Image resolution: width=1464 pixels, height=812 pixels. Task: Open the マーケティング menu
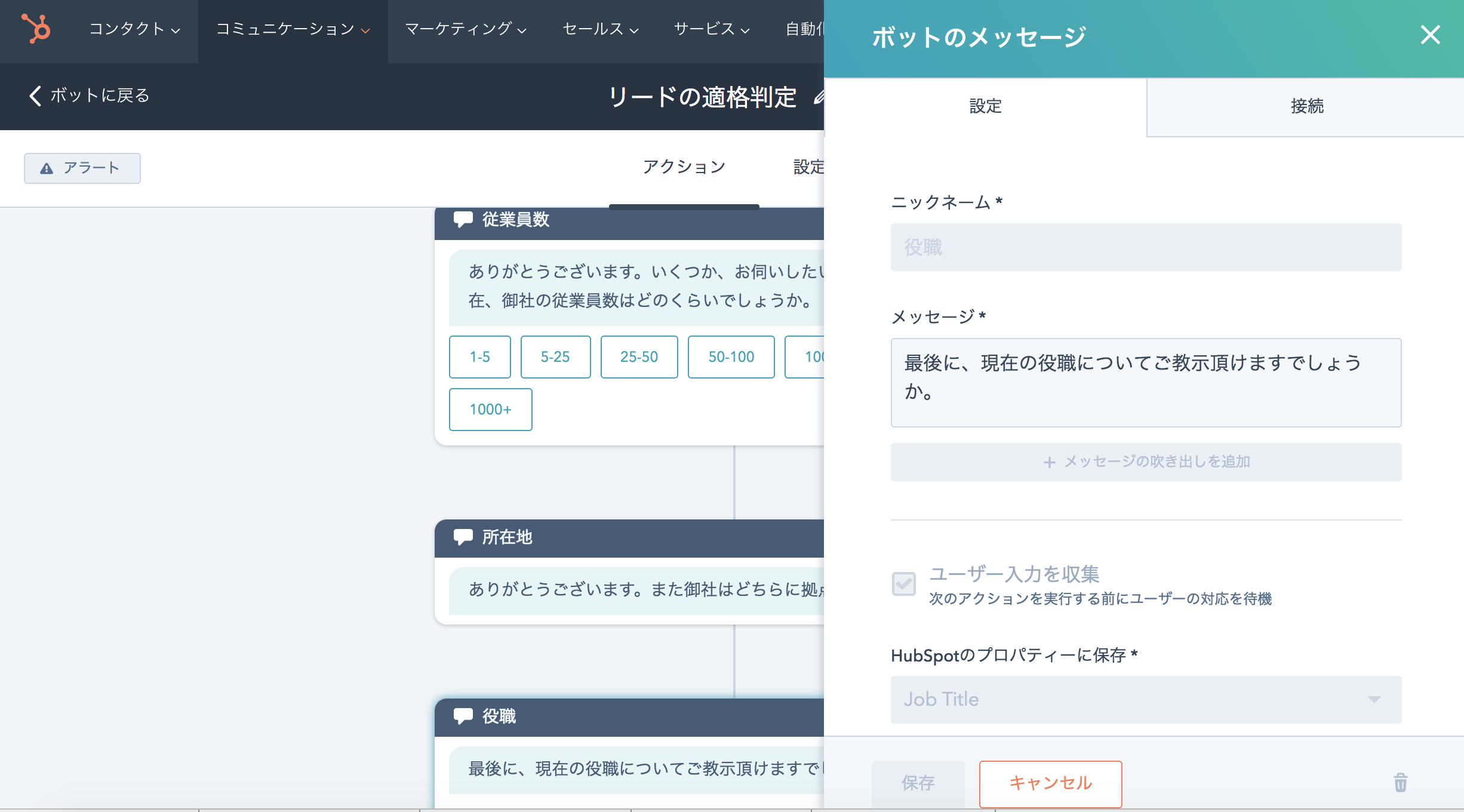point(465,29)
